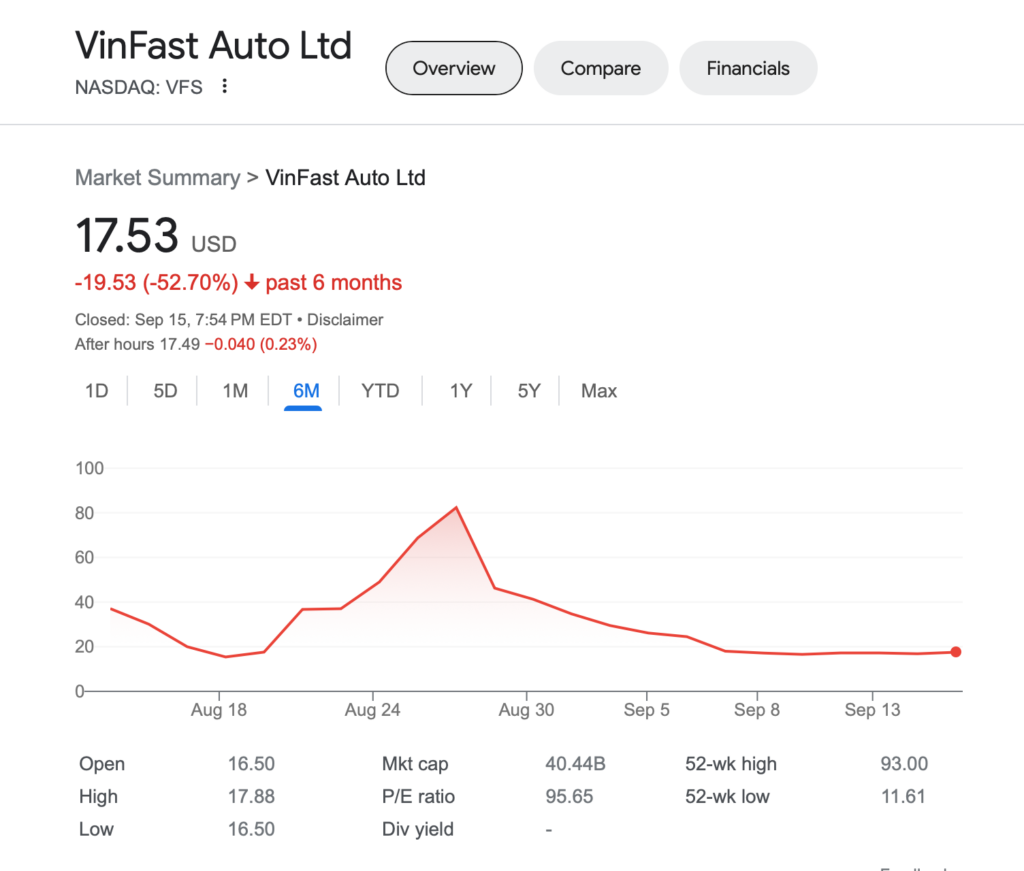Click the 17.53 USD price
Screen dimensions: 1024x871
(x=155, y=236)
